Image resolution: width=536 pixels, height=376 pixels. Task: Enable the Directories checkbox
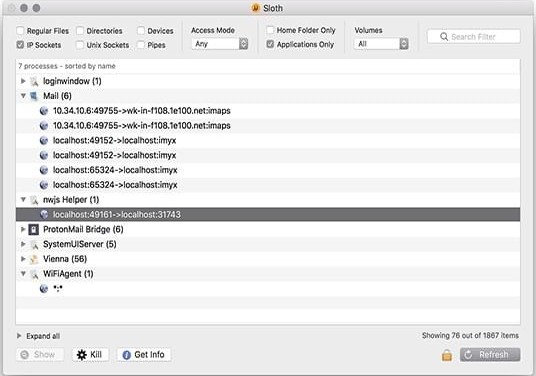pos(80,31)
